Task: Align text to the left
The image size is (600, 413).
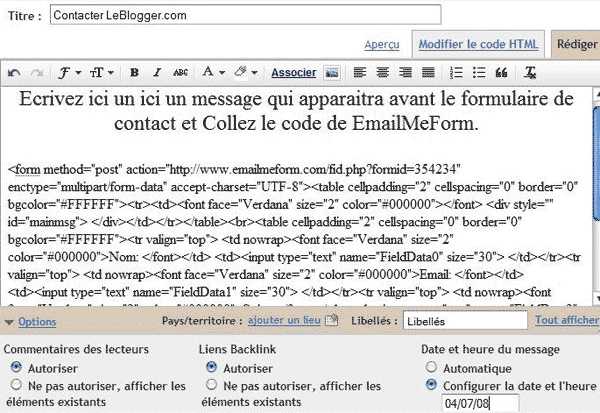Action: click(359, 72)
